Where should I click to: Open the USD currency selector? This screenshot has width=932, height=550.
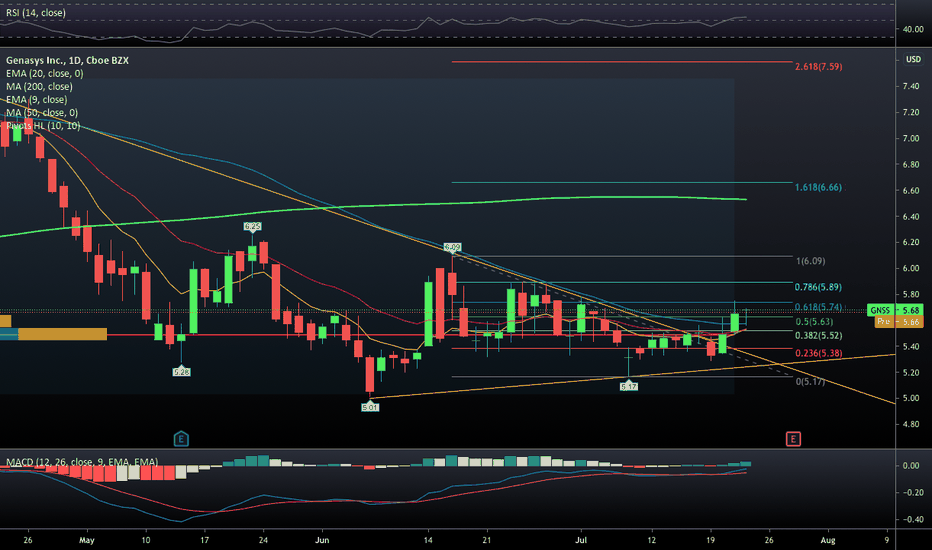(913, 59)
